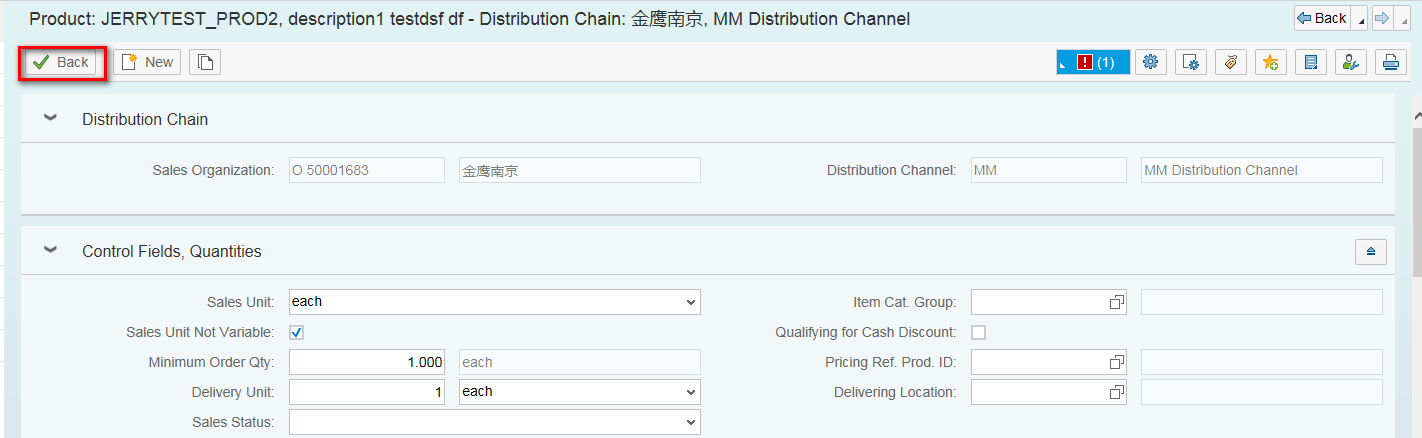Click the Delivery Unit quantity field
Viewport: 1422px width, 438px height.
tap(367, 392)
